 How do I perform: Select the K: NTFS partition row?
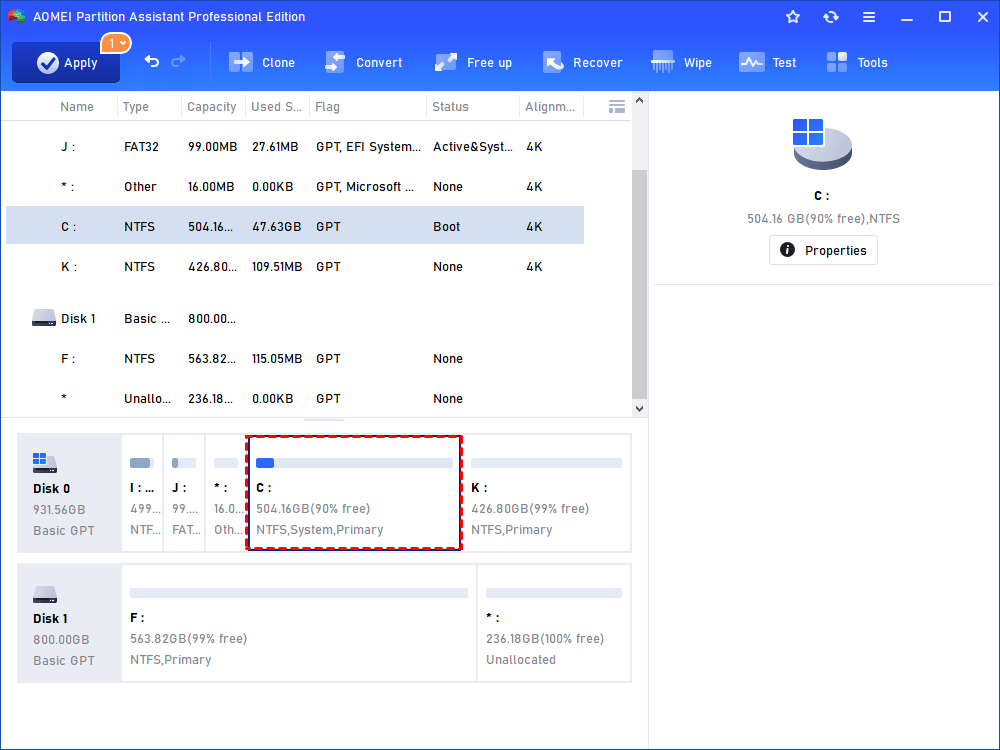tap(295, 267)
